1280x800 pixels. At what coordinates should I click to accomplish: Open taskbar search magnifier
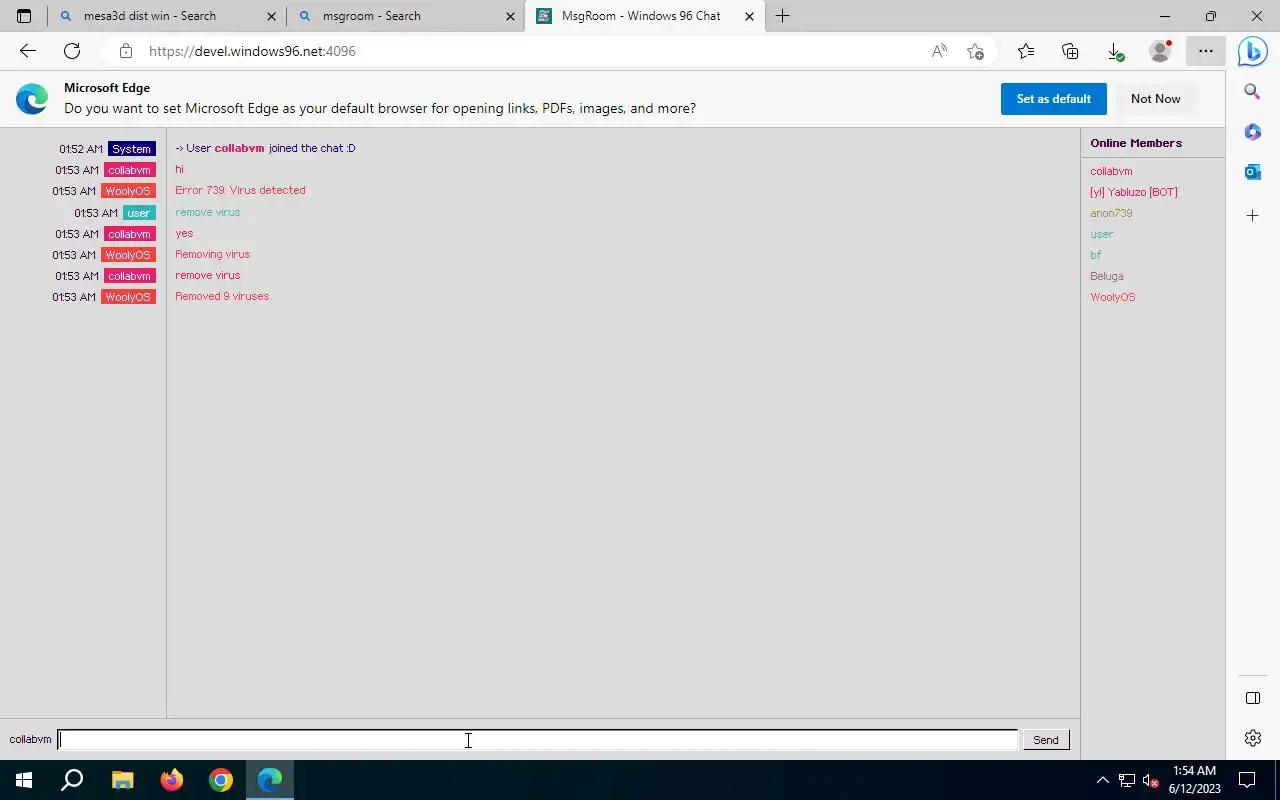72,780
